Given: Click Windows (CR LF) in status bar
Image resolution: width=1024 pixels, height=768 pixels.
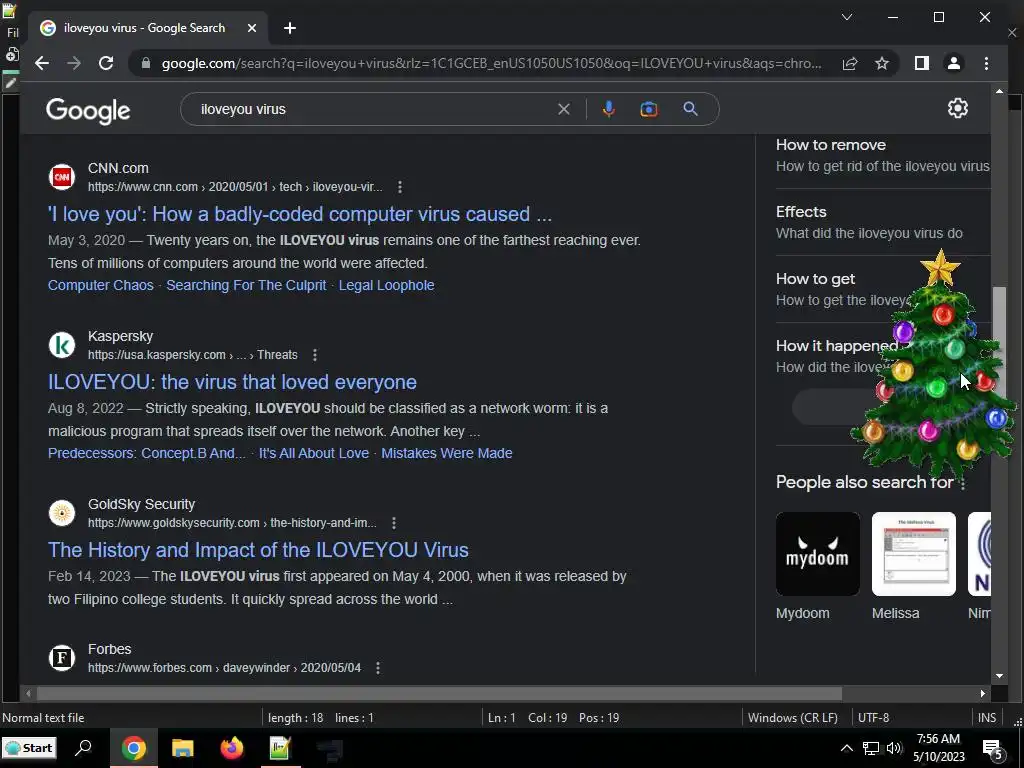Looking at the screenshot, I should [793, 718].
